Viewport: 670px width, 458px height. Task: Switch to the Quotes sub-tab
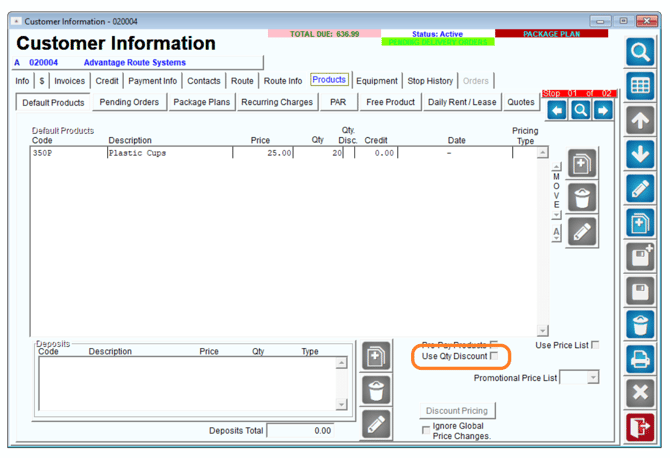click(x=521, y=102)
